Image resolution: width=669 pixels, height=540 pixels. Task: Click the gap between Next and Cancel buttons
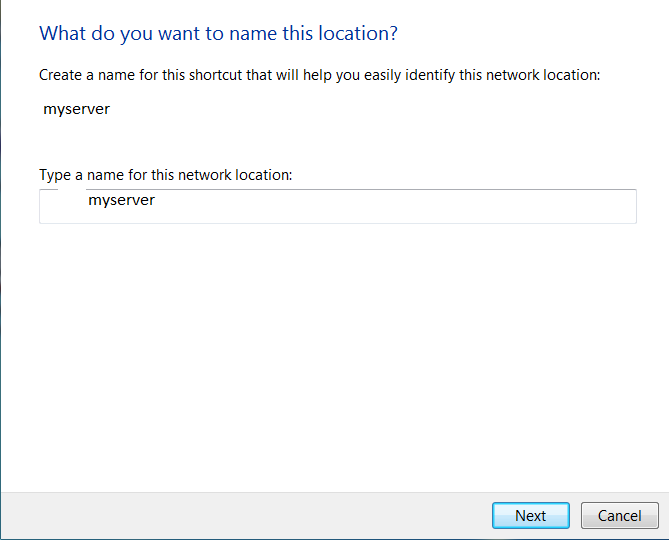[x=576, y=516]
